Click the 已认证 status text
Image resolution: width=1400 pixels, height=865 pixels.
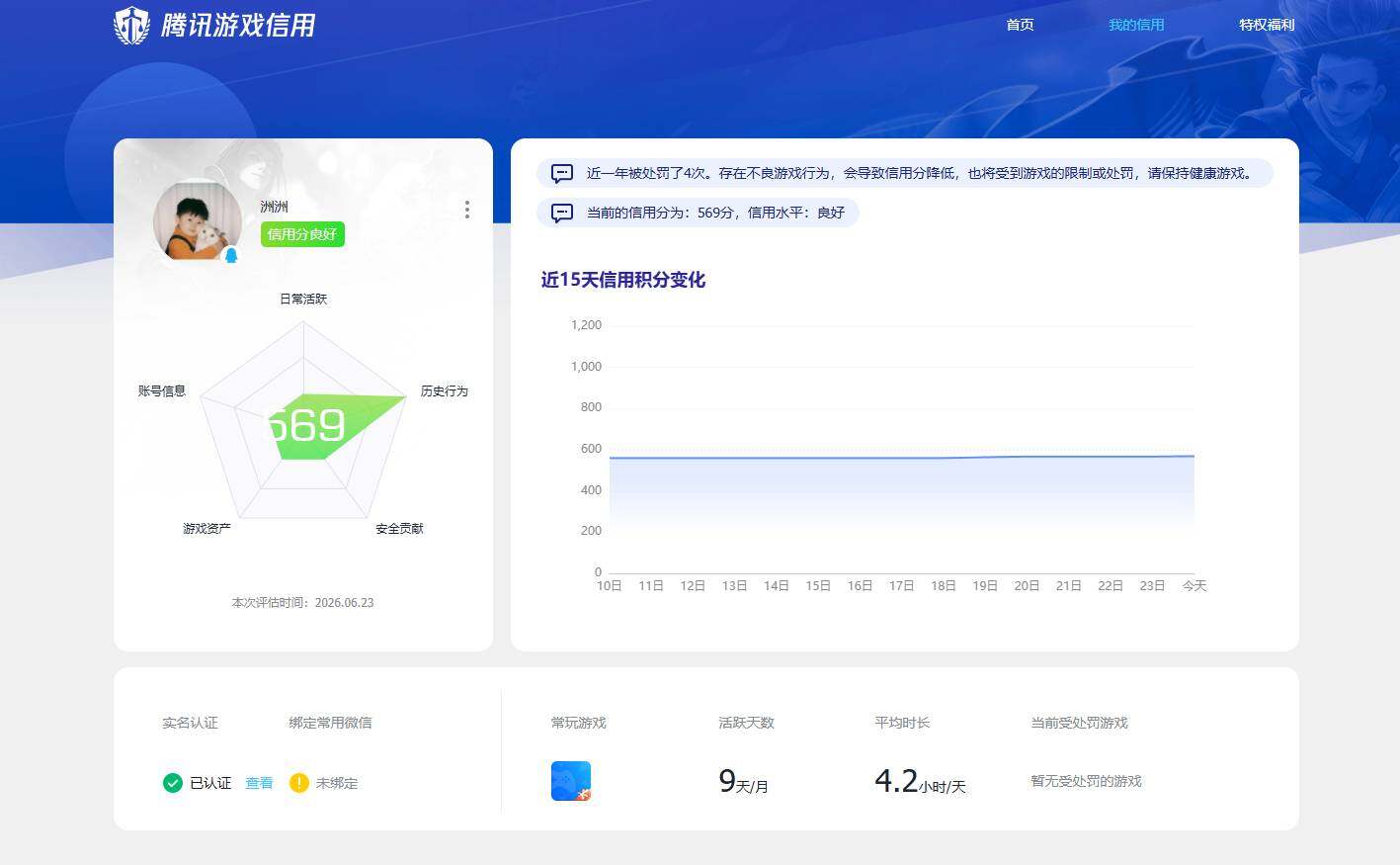(x=210, y=783)
